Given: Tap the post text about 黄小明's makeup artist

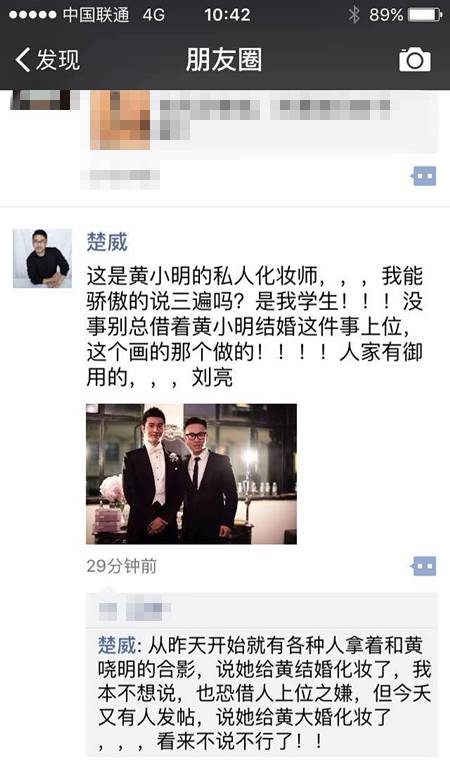Looking at the screenshot, I should (254, 326).
